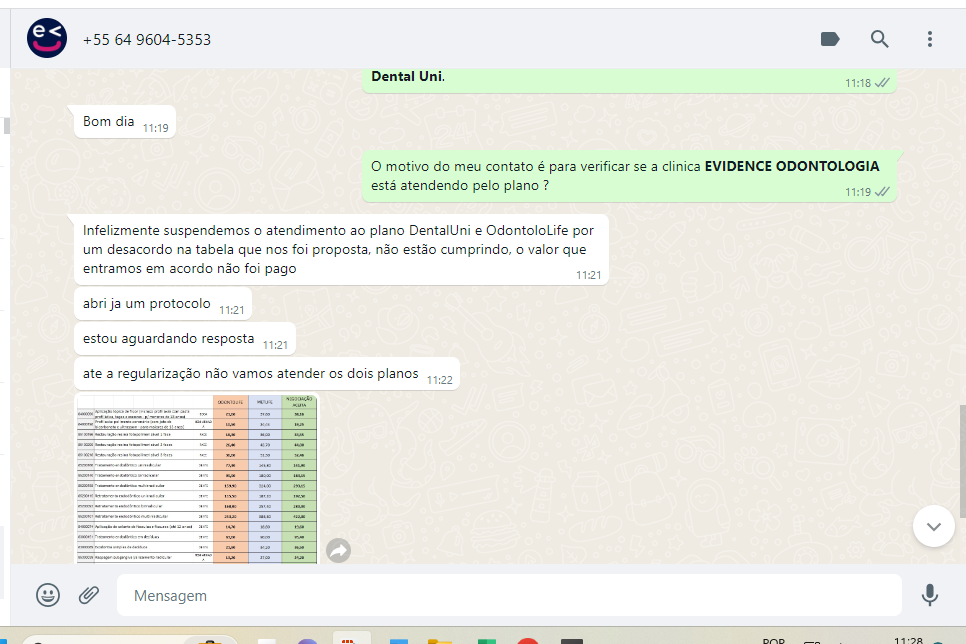Open the emoji picker smiley icon
The image size is (966, 644).
coord(47,595)
